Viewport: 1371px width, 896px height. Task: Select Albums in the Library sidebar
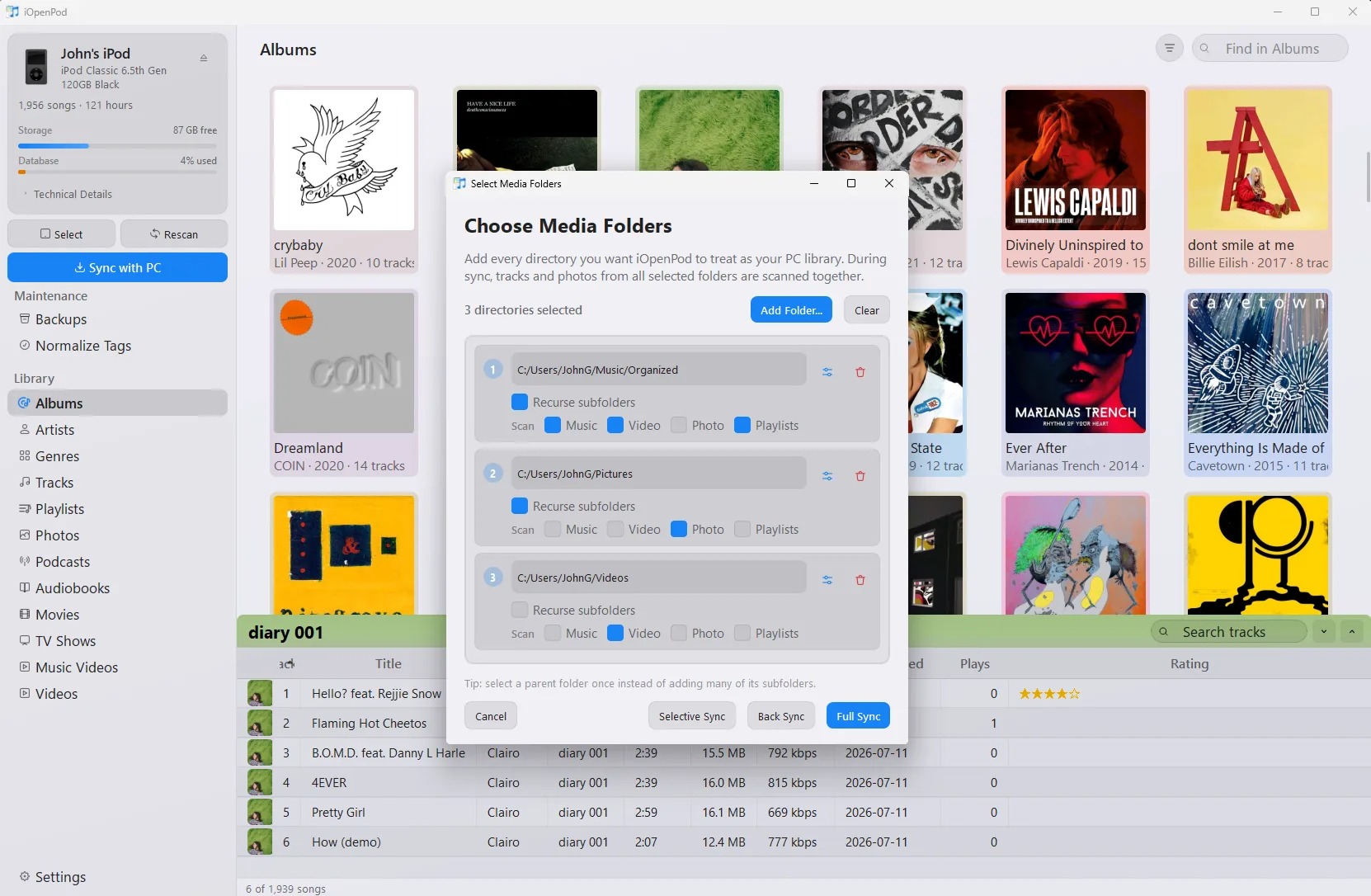point(117,403)
